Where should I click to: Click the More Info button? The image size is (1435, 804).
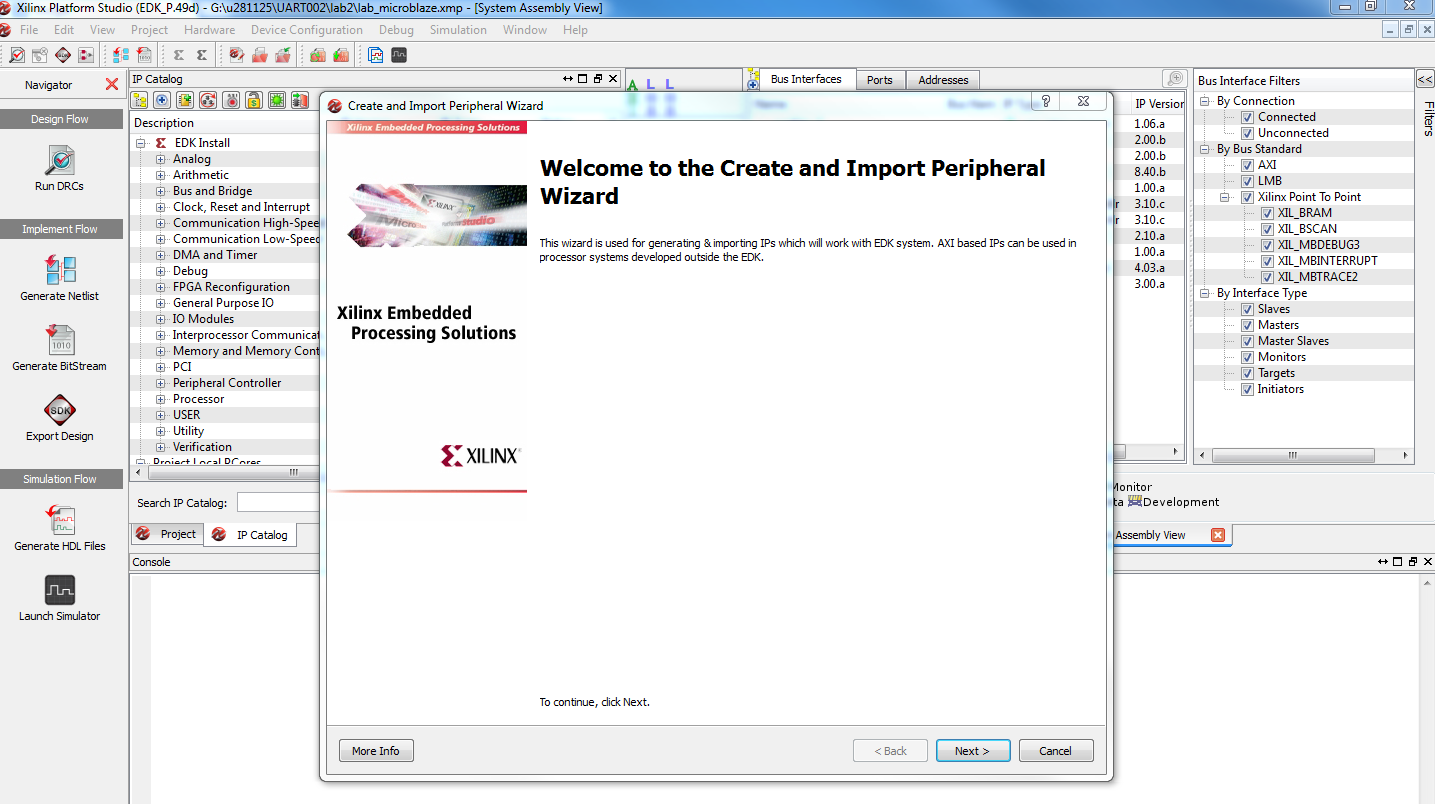pyautogui.click(x=376, y=751)
